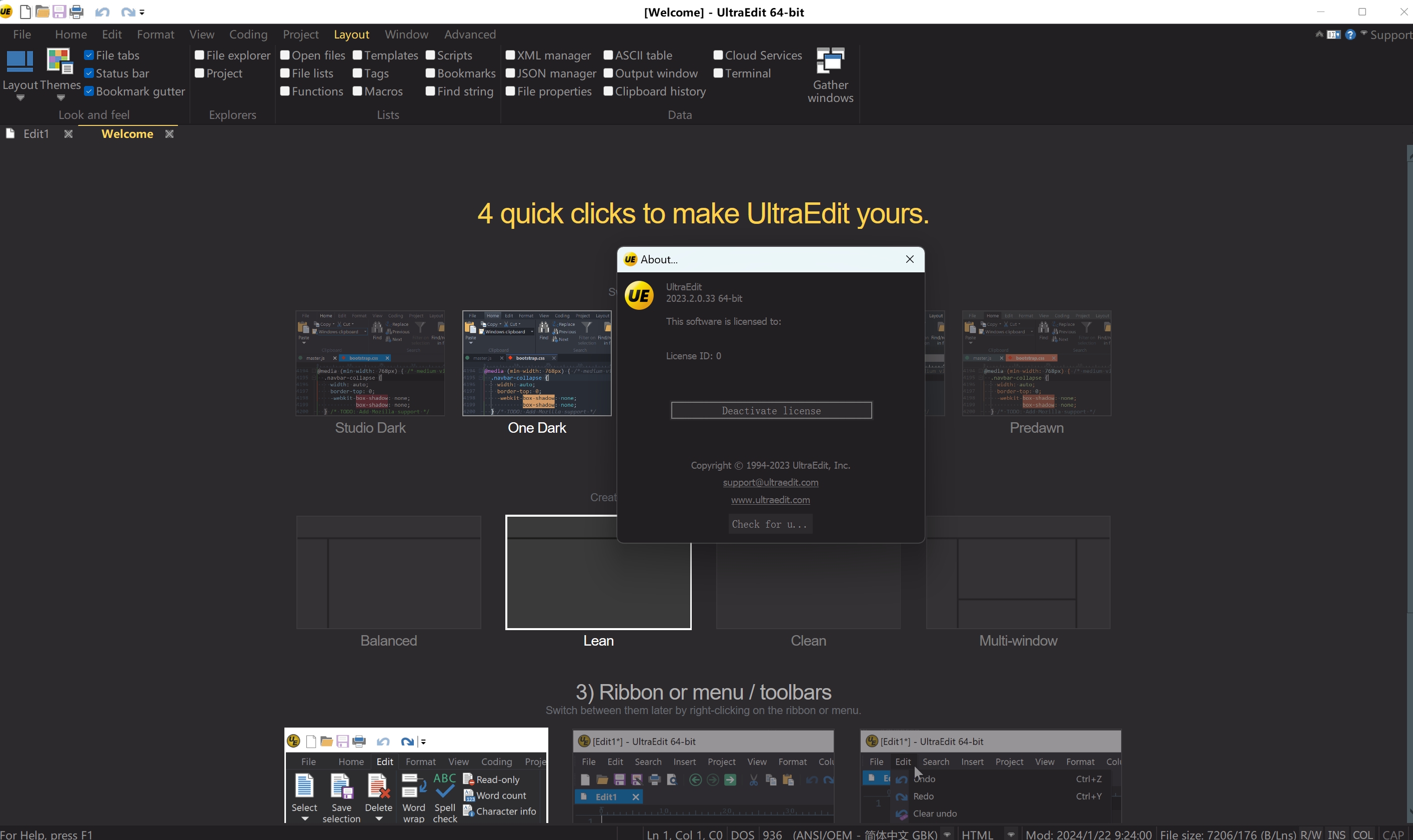Expand the Layout button dropdown arrow
Screen dimensions: 1413x840
coord(20,98)
